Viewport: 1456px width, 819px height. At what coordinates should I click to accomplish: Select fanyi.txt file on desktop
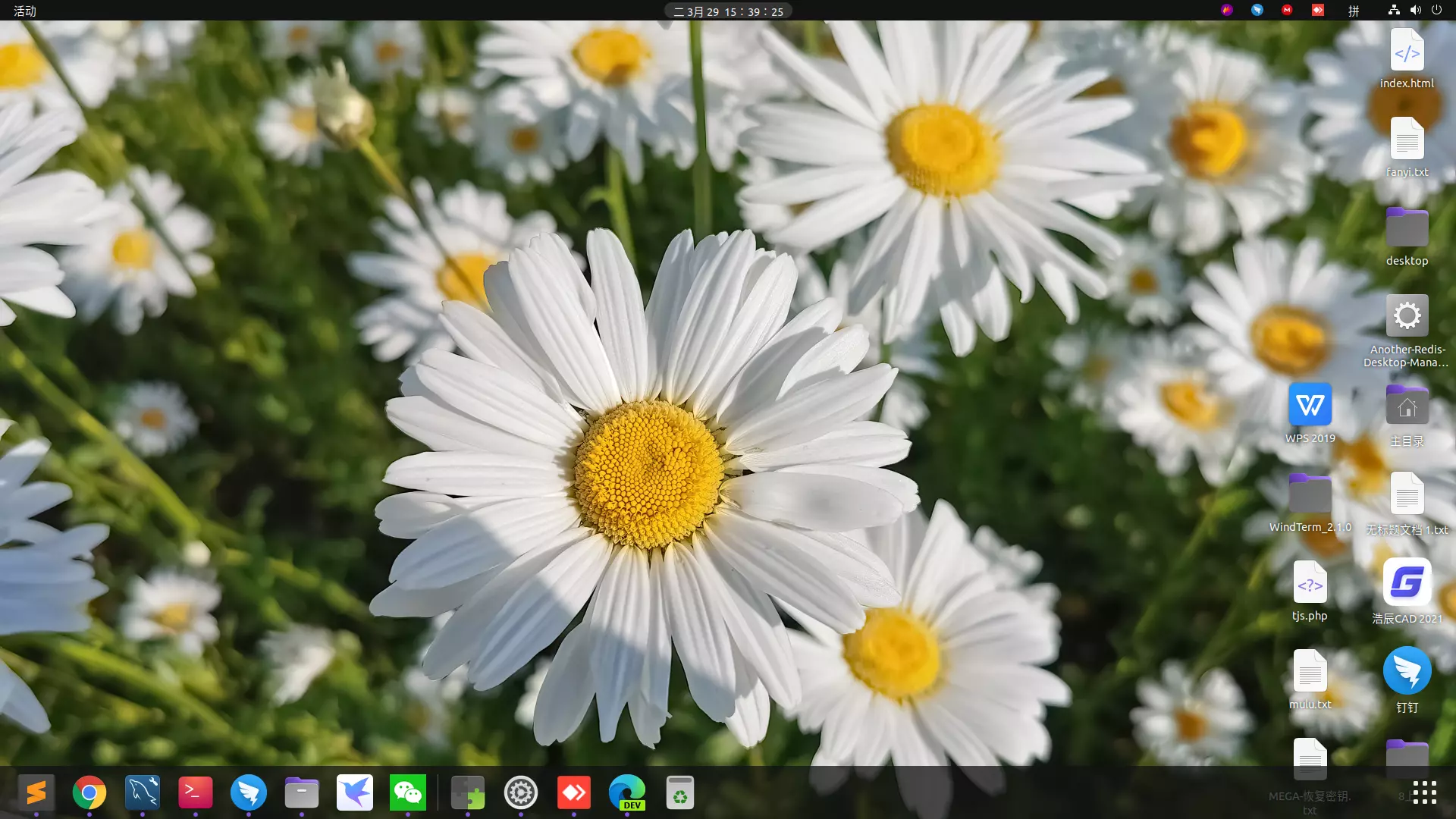click(1407, 147)
